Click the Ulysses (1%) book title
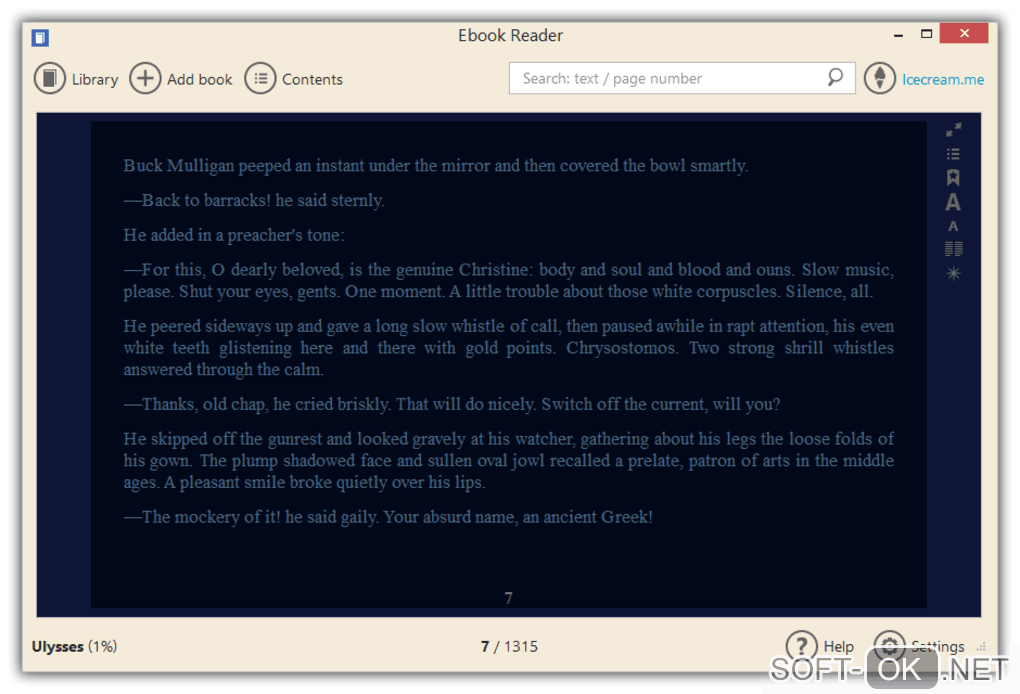The height and width of the screenshot is (694, 1020). 74,647
